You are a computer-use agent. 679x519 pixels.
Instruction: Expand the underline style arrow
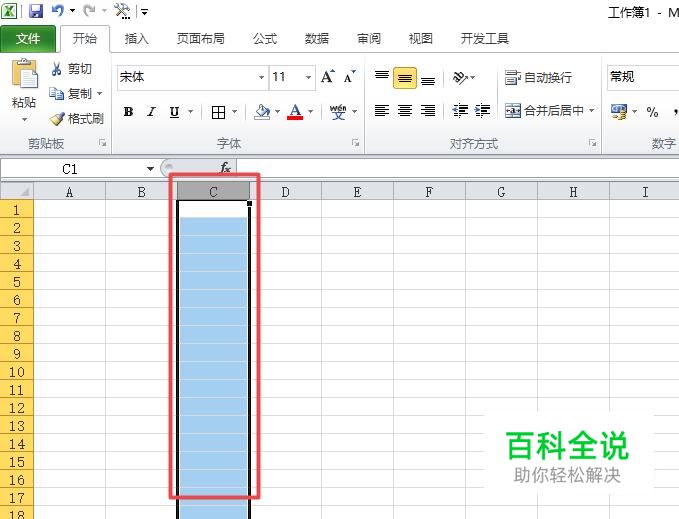[x=191, y=112]
